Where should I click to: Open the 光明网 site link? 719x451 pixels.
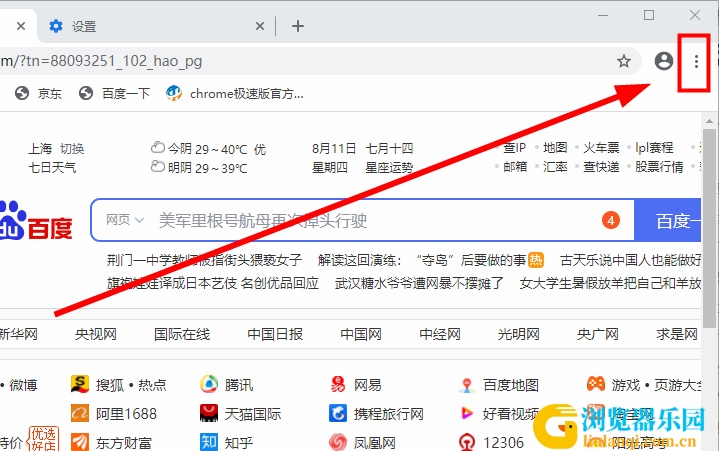(x=518, y=334)
